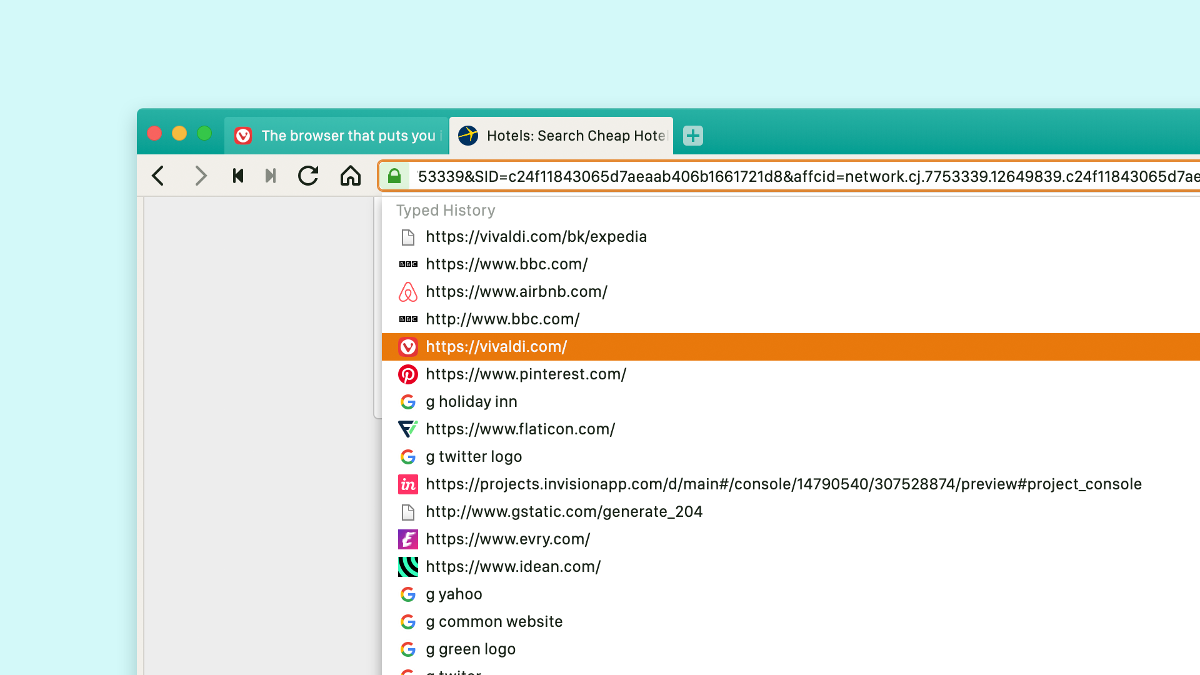The height and width of the screenshot is (675, 1200).
Task: Select highlighted https://vivaldi.com/ entry
Action: coord(791,347)
